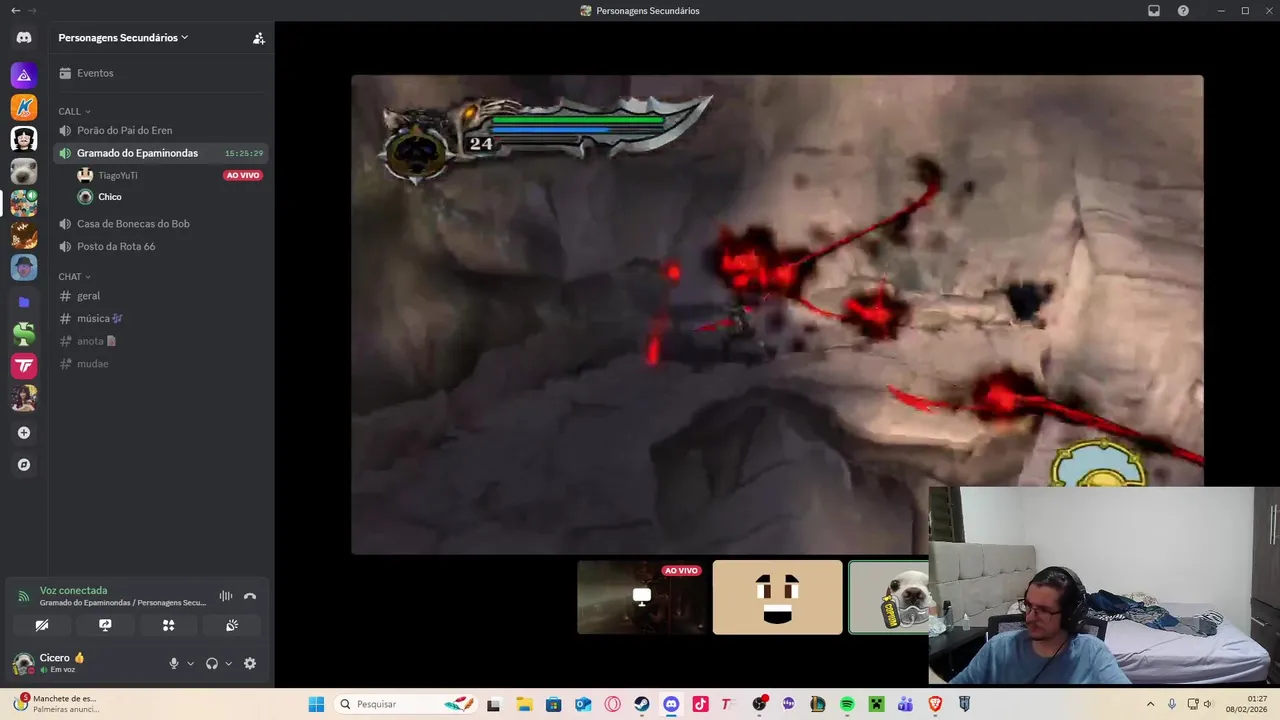Toggle camera on with the crossed camera button
The height and width of the screenshot is (720, 1280).
(x=42, y=625)
